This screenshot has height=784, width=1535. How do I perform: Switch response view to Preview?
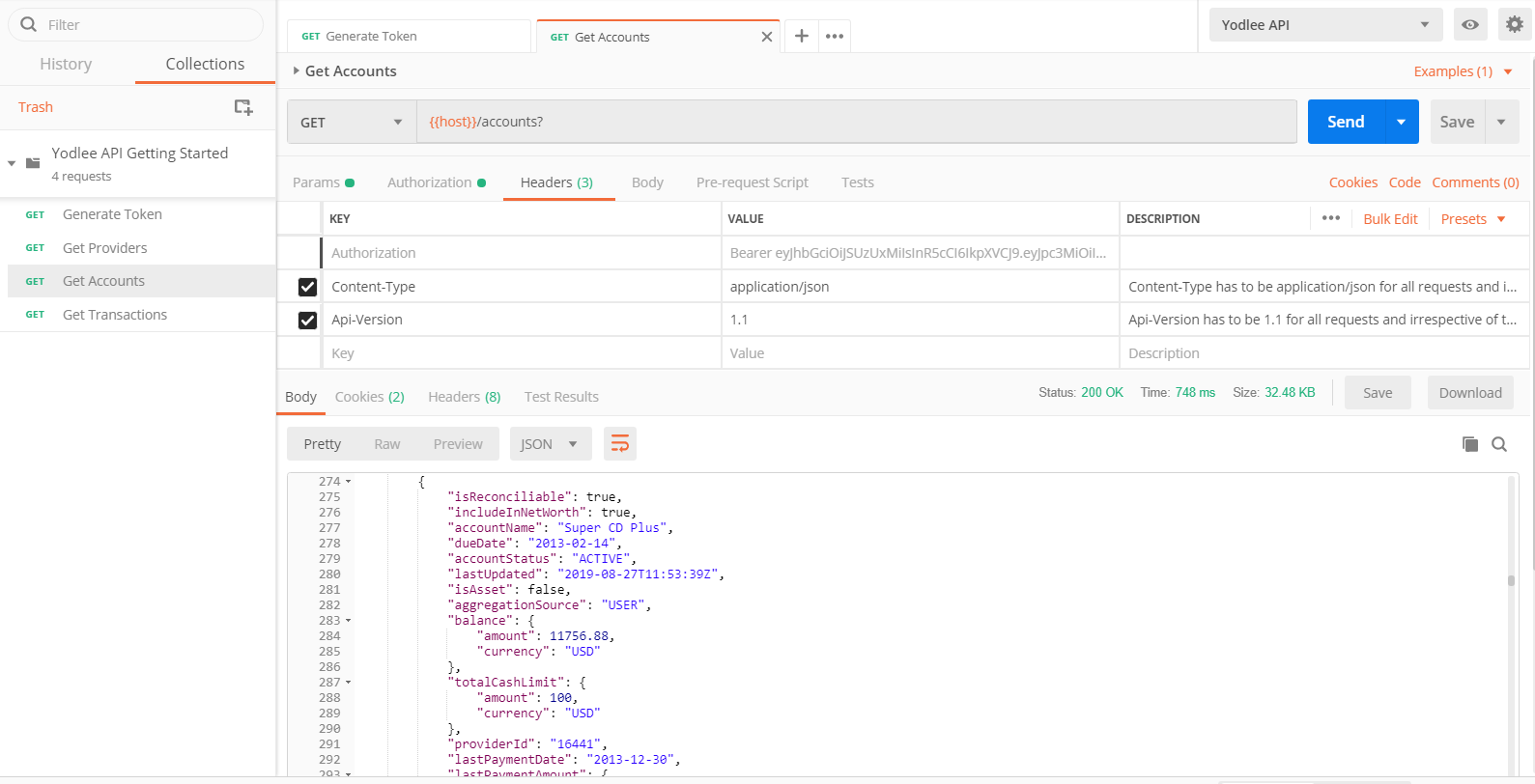click(x=458, y=444)
